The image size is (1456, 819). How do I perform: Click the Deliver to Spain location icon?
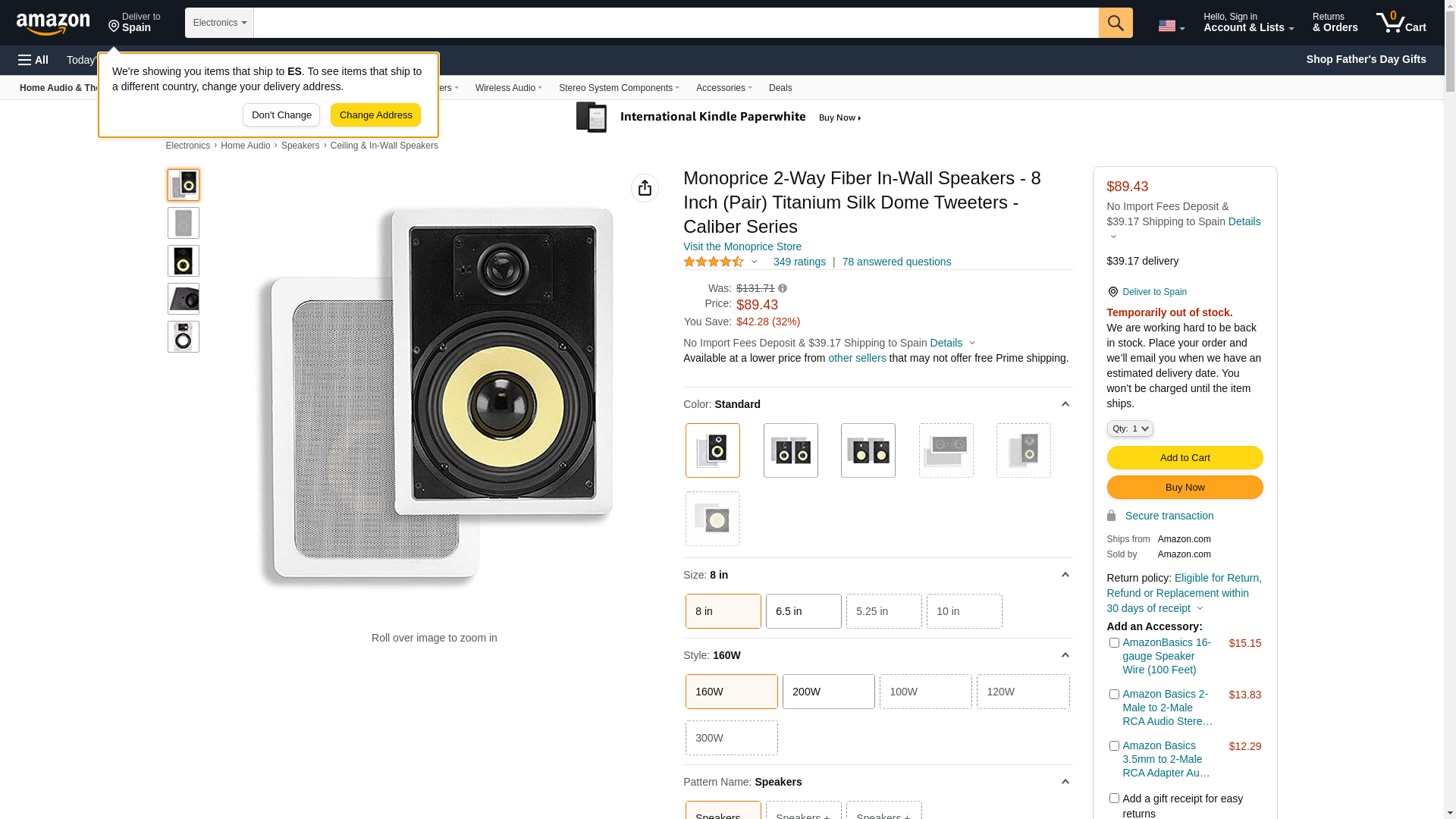pos(1112,292)
